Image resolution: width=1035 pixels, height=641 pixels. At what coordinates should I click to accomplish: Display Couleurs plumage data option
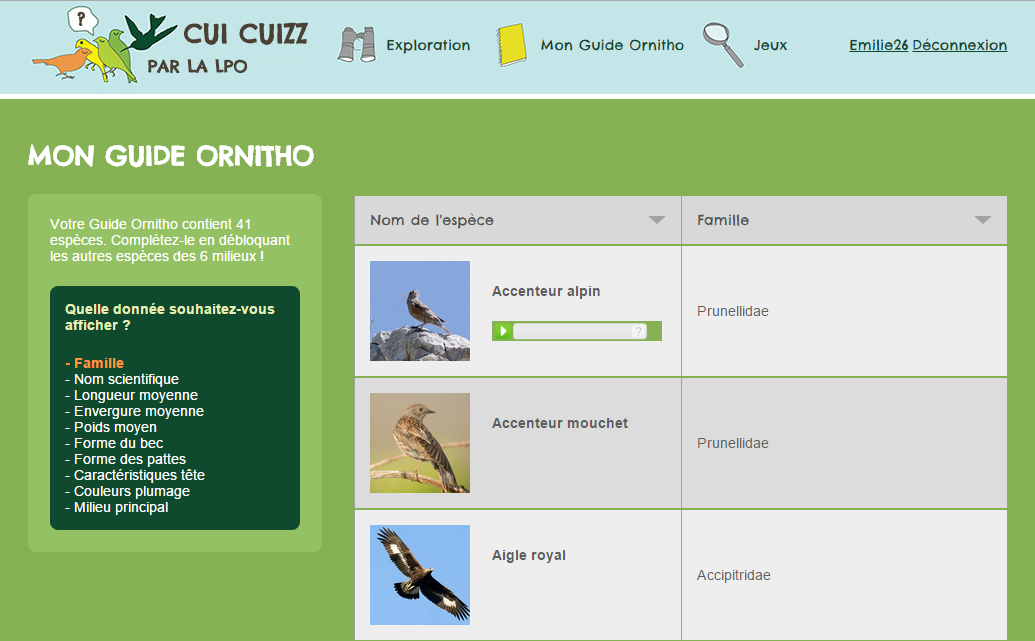tap(131, 491)
